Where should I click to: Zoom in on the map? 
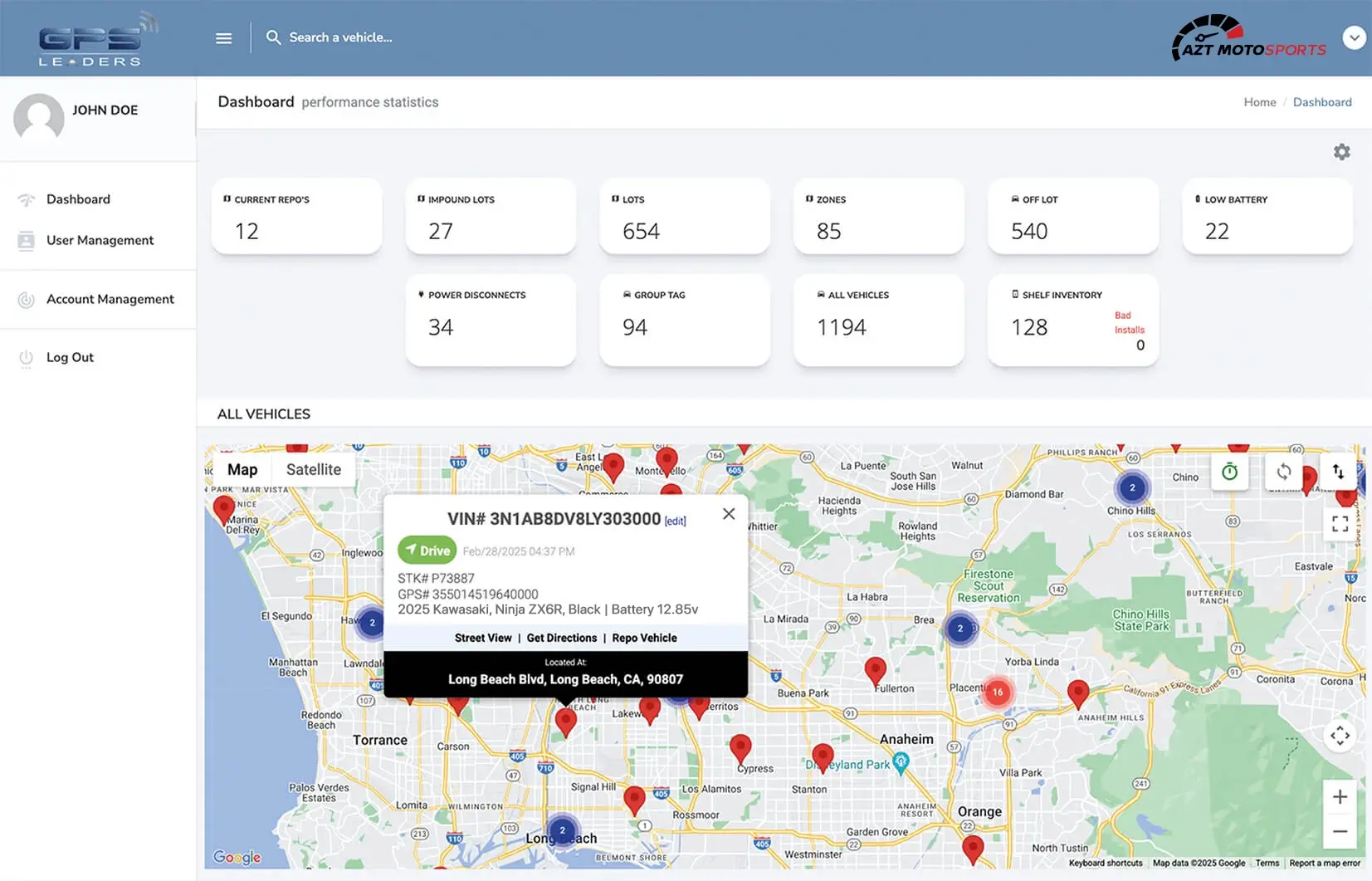pyautogui.click(x=1340, y=797)
